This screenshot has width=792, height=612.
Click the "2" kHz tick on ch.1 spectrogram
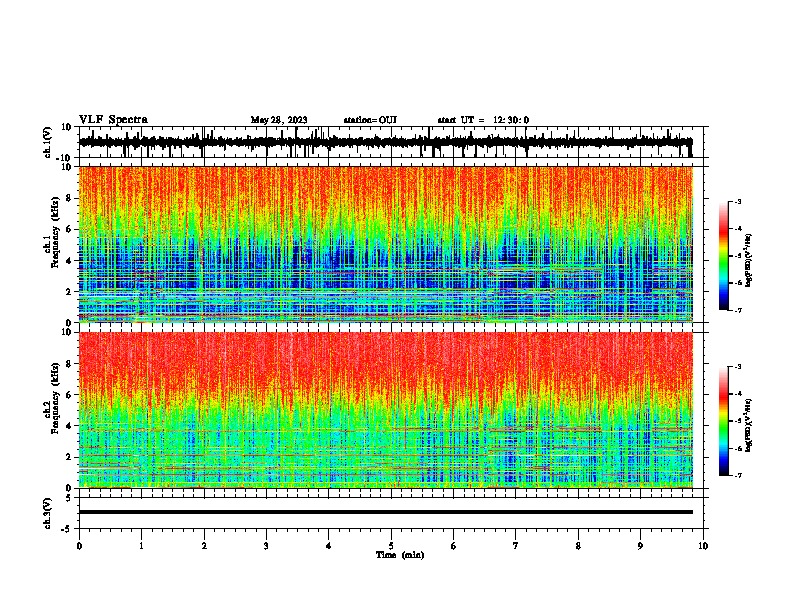pos(69,291)
